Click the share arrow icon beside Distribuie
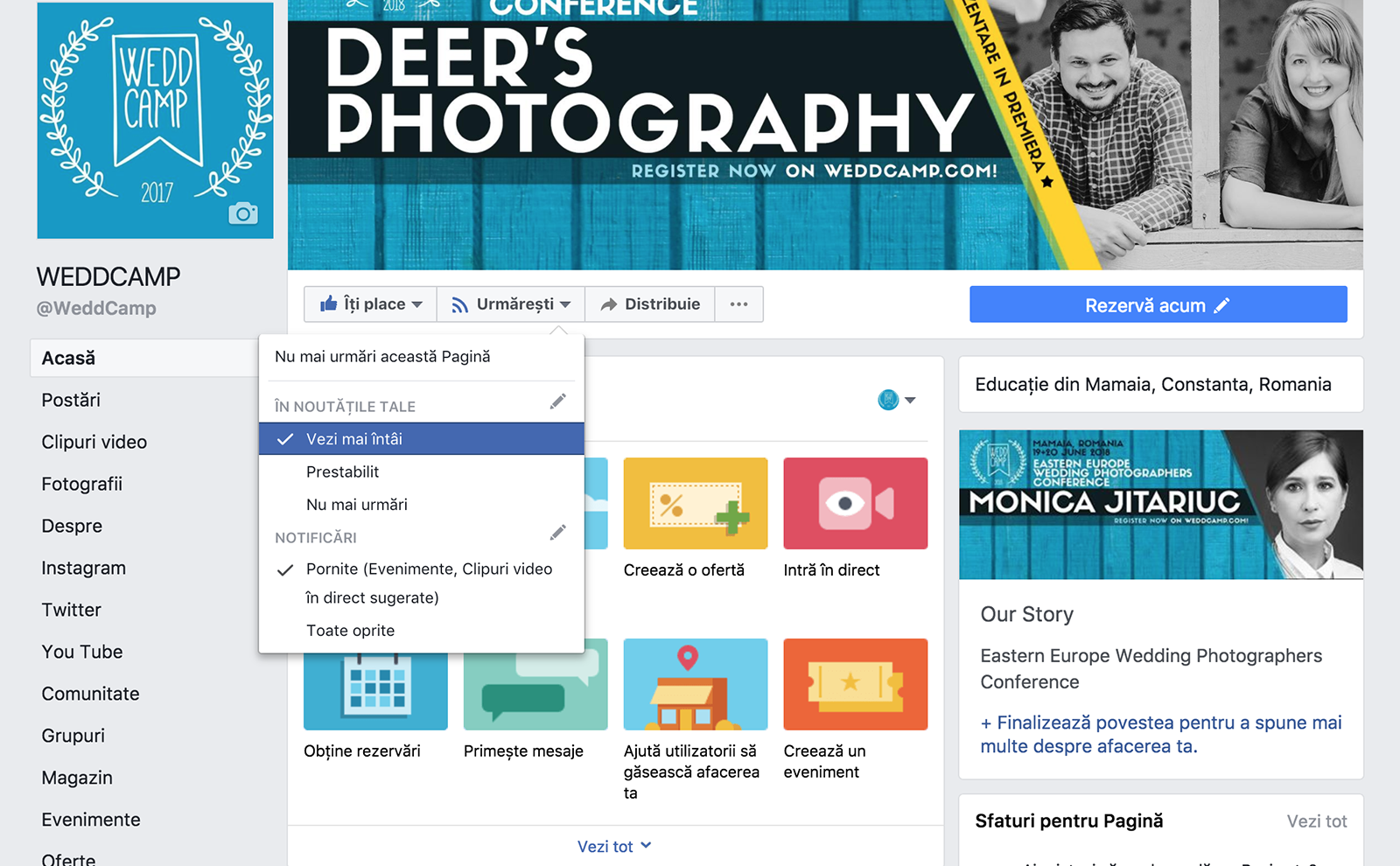The width and height of the screenshot is (1400, 866). [609, 304]
